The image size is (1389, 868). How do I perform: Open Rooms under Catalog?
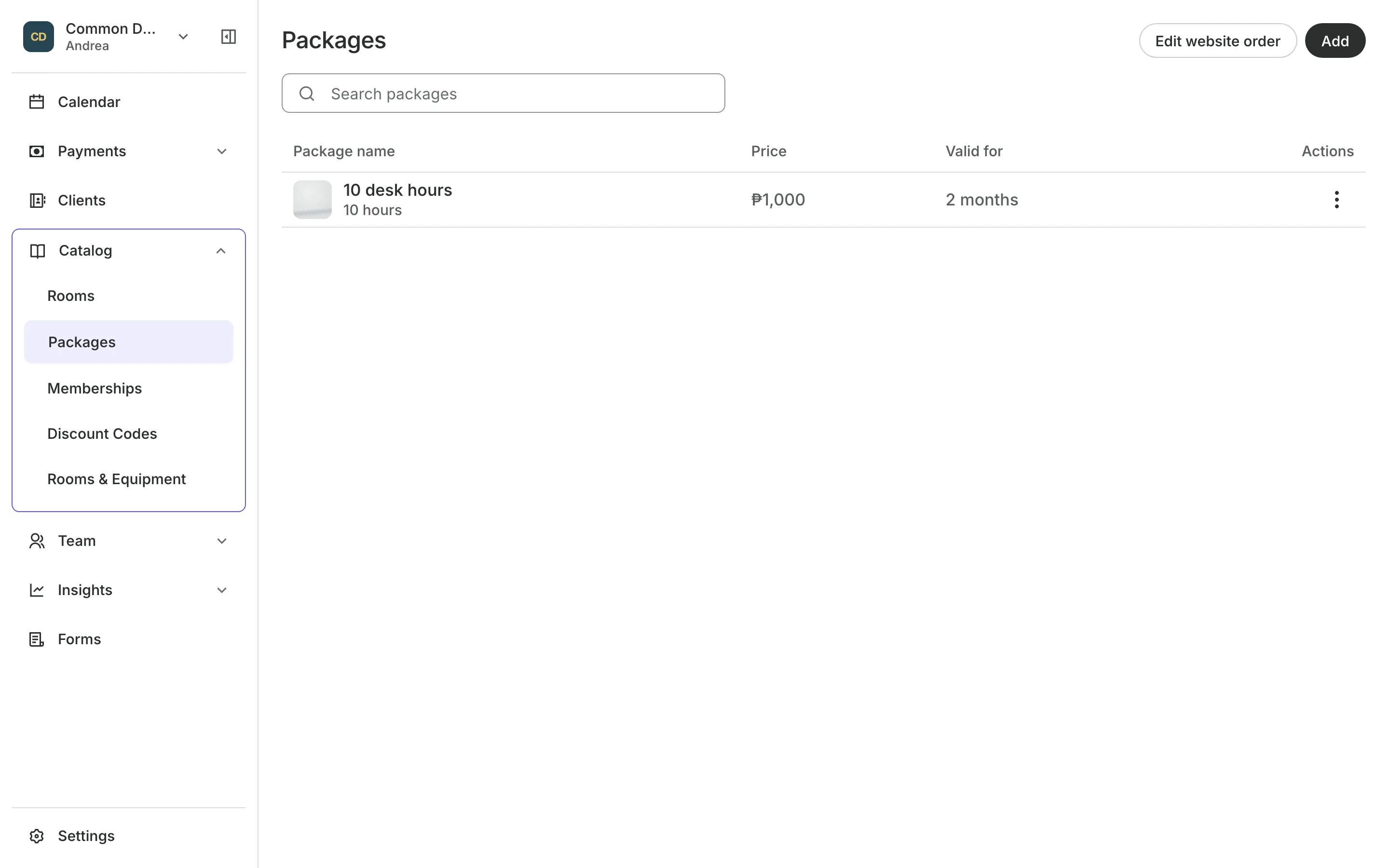(x=70, y=296)
